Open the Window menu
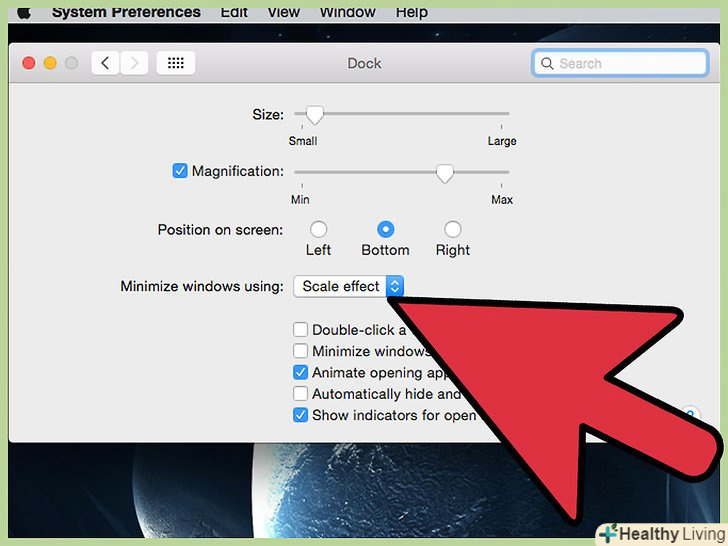The image size is (728, 546). click(x=347, y=12)
